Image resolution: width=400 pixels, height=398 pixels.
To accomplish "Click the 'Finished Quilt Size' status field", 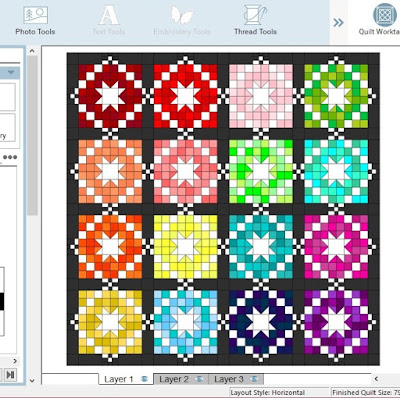I will pos(366,392).
